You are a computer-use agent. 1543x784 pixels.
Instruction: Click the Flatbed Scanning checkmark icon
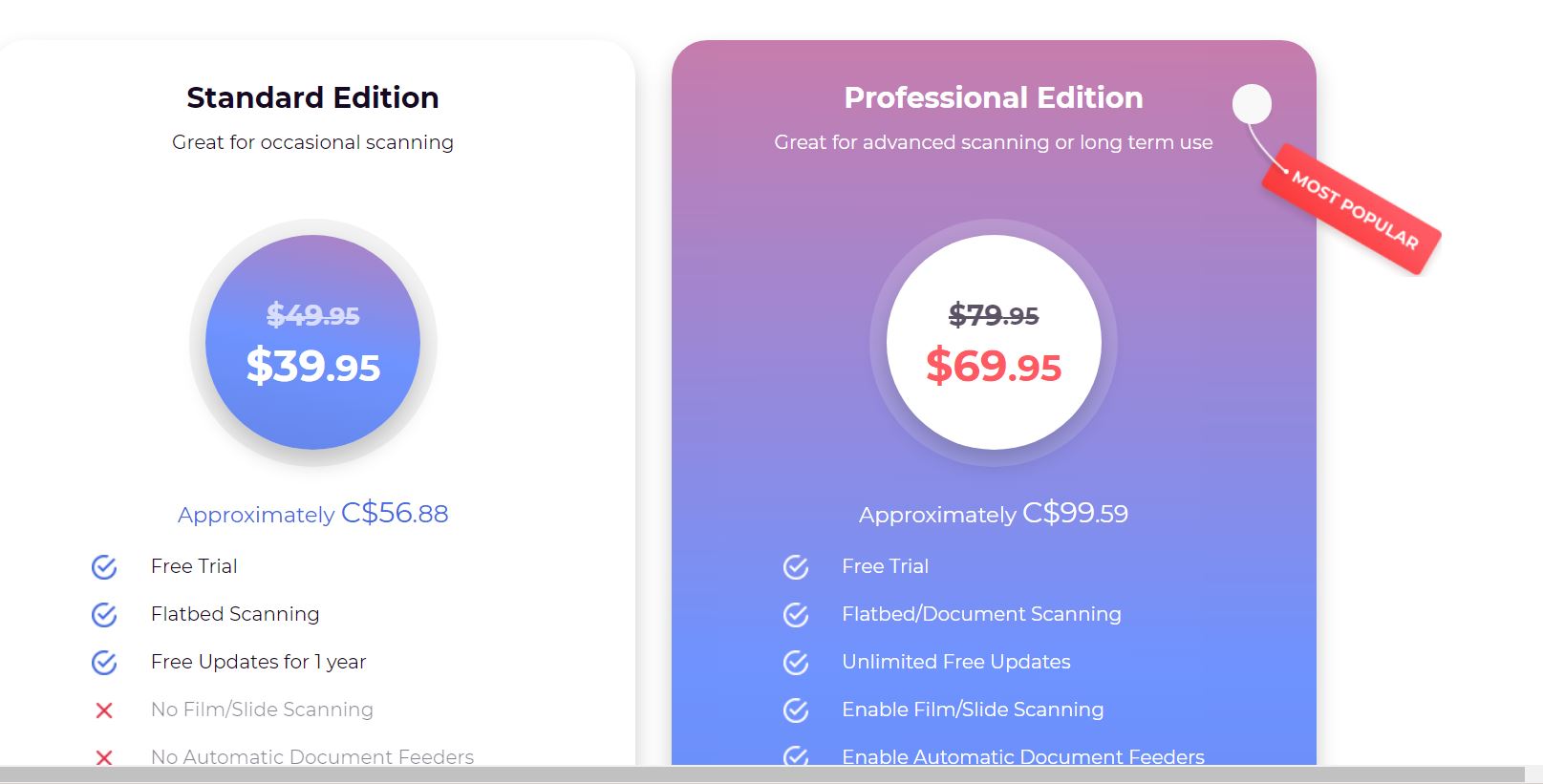[104, 615]
